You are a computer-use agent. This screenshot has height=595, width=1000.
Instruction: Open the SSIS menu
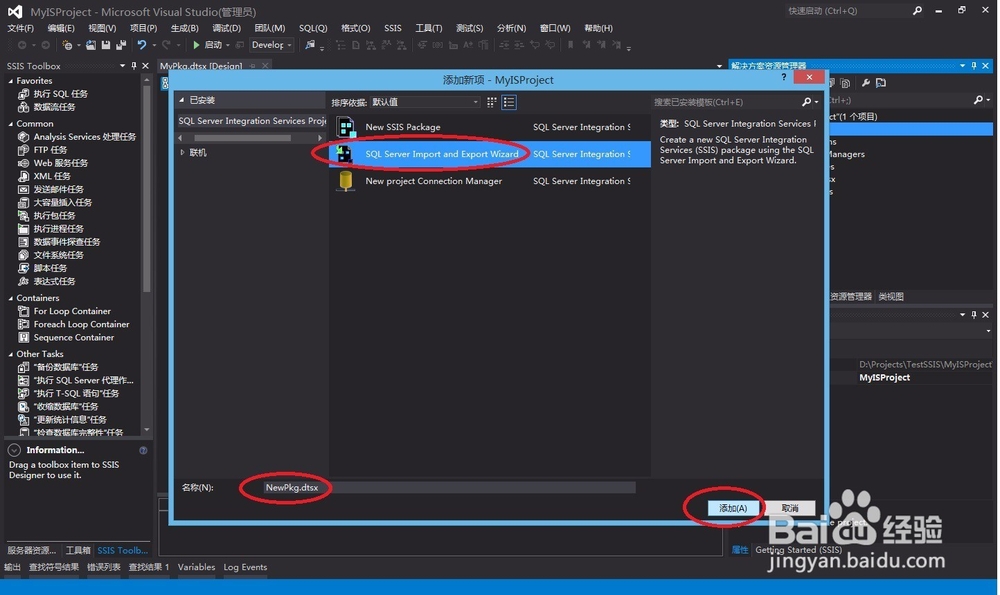click(393, 28)
